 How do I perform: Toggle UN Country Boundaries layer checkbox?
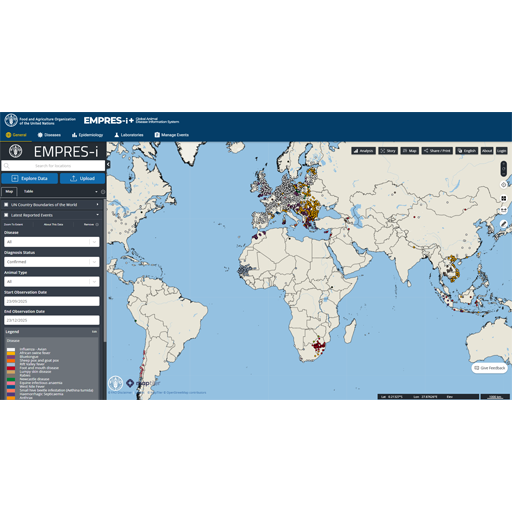[x=6, y=205]
